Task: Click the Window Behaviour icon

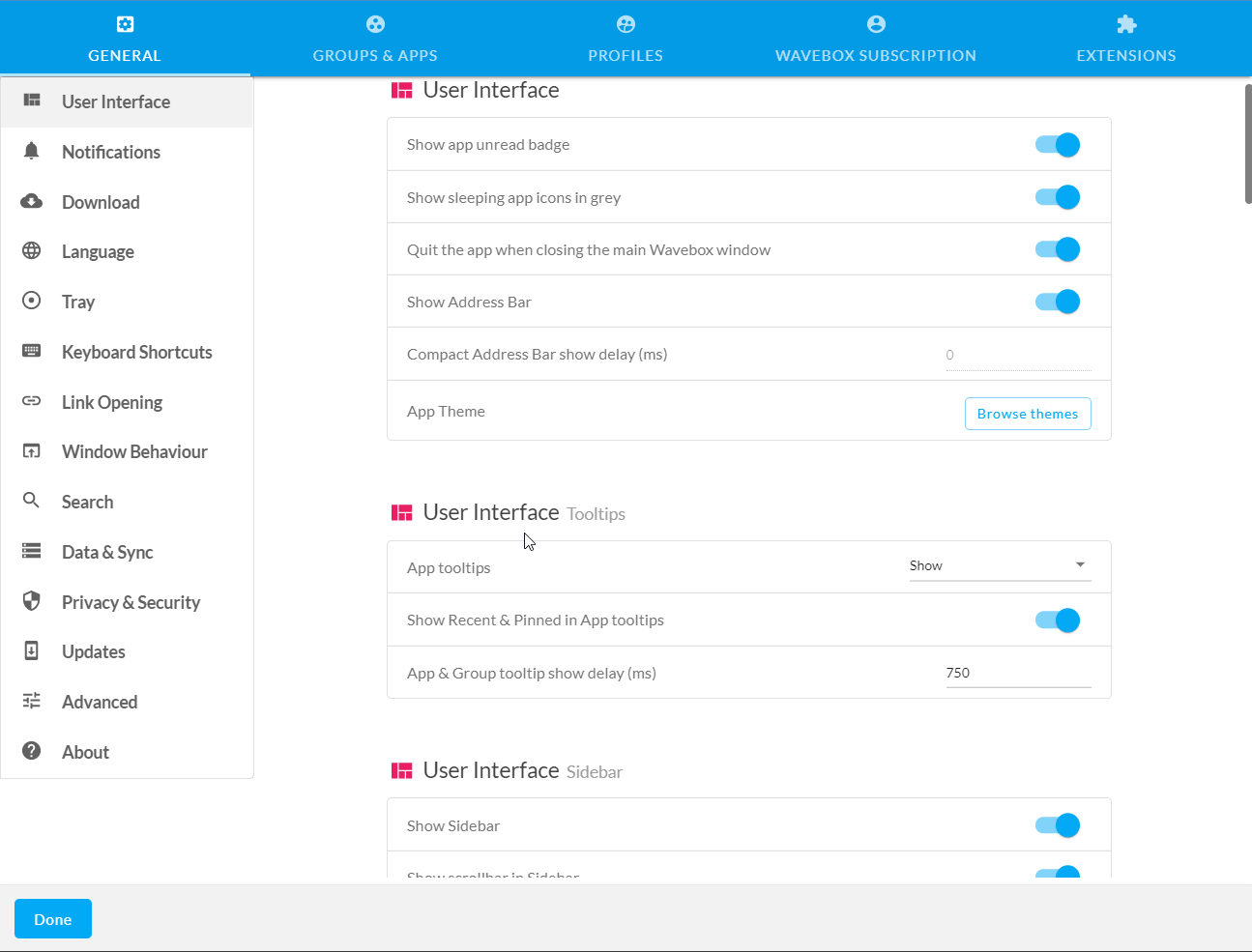Action: click(x=32, y=450)
